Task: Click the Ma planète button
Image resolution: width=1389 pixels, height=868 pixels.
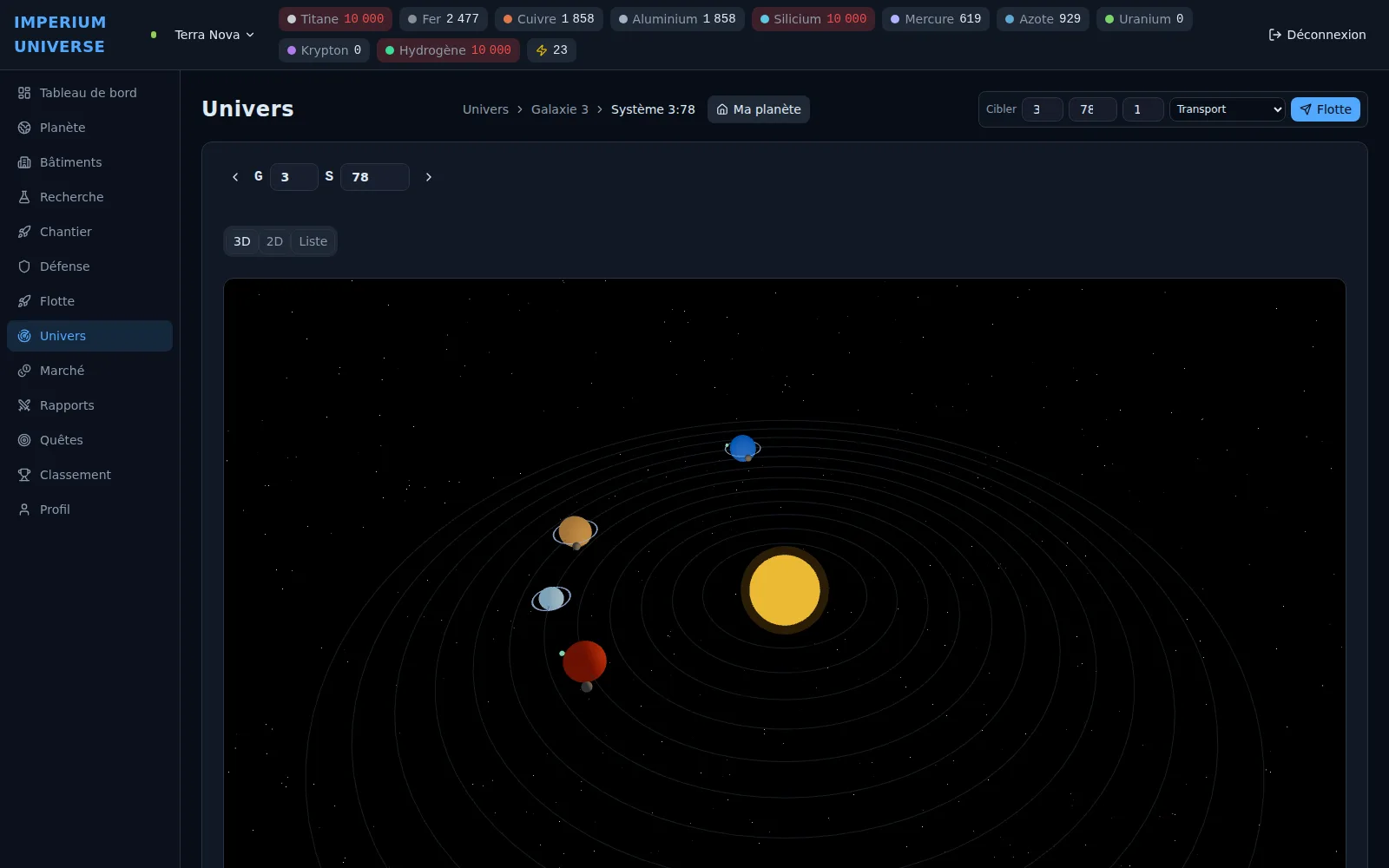Action: pos(759,109)
